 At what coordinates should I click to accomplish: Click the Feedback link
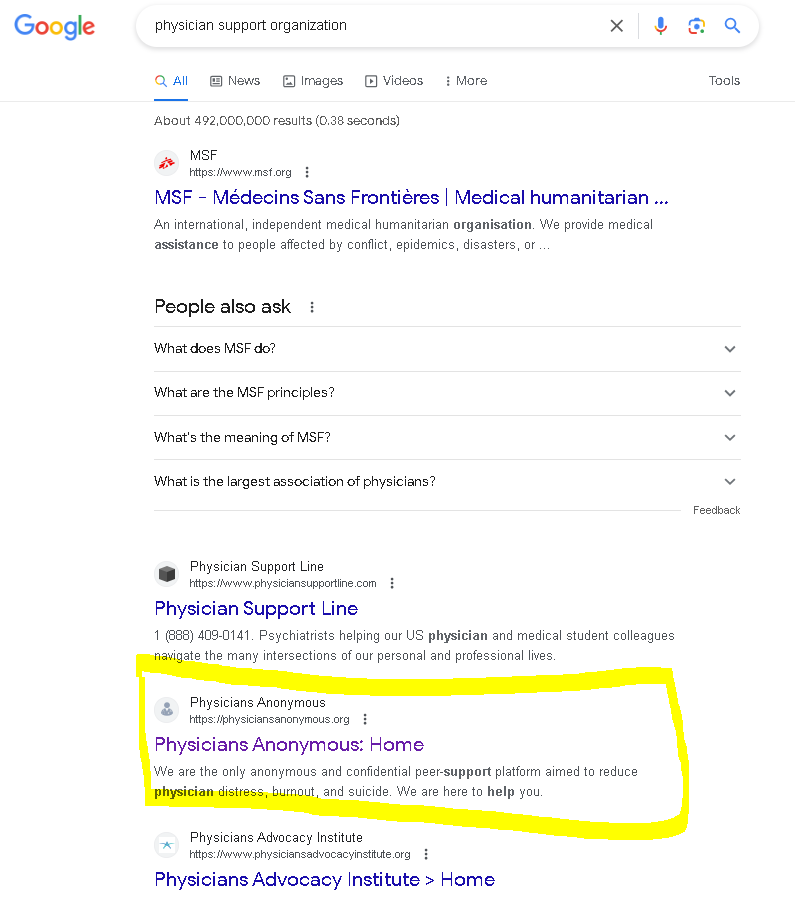[x=717, y=510]
